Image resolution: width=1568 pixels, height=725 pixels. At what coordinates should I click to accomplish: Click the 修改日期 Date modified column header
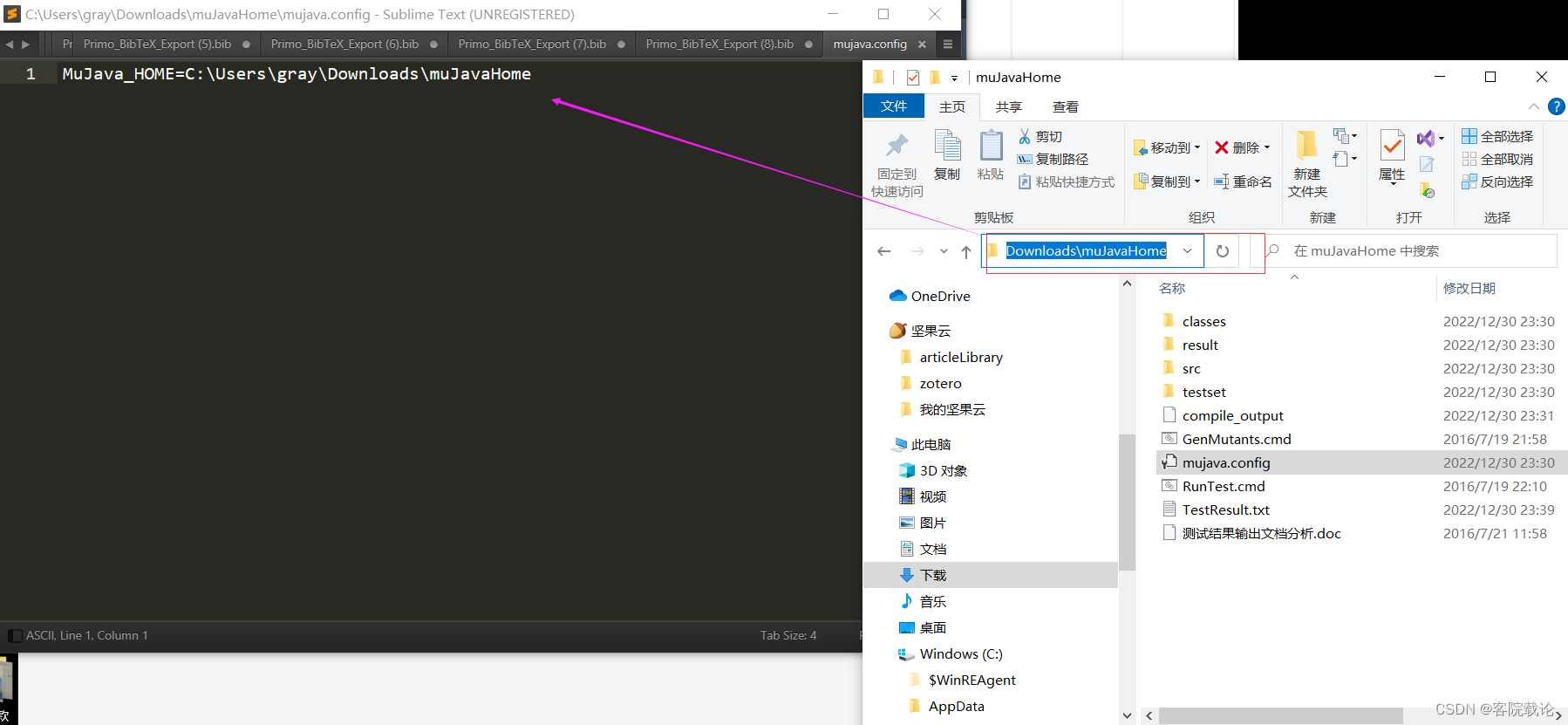click(x=1469, y=288)
